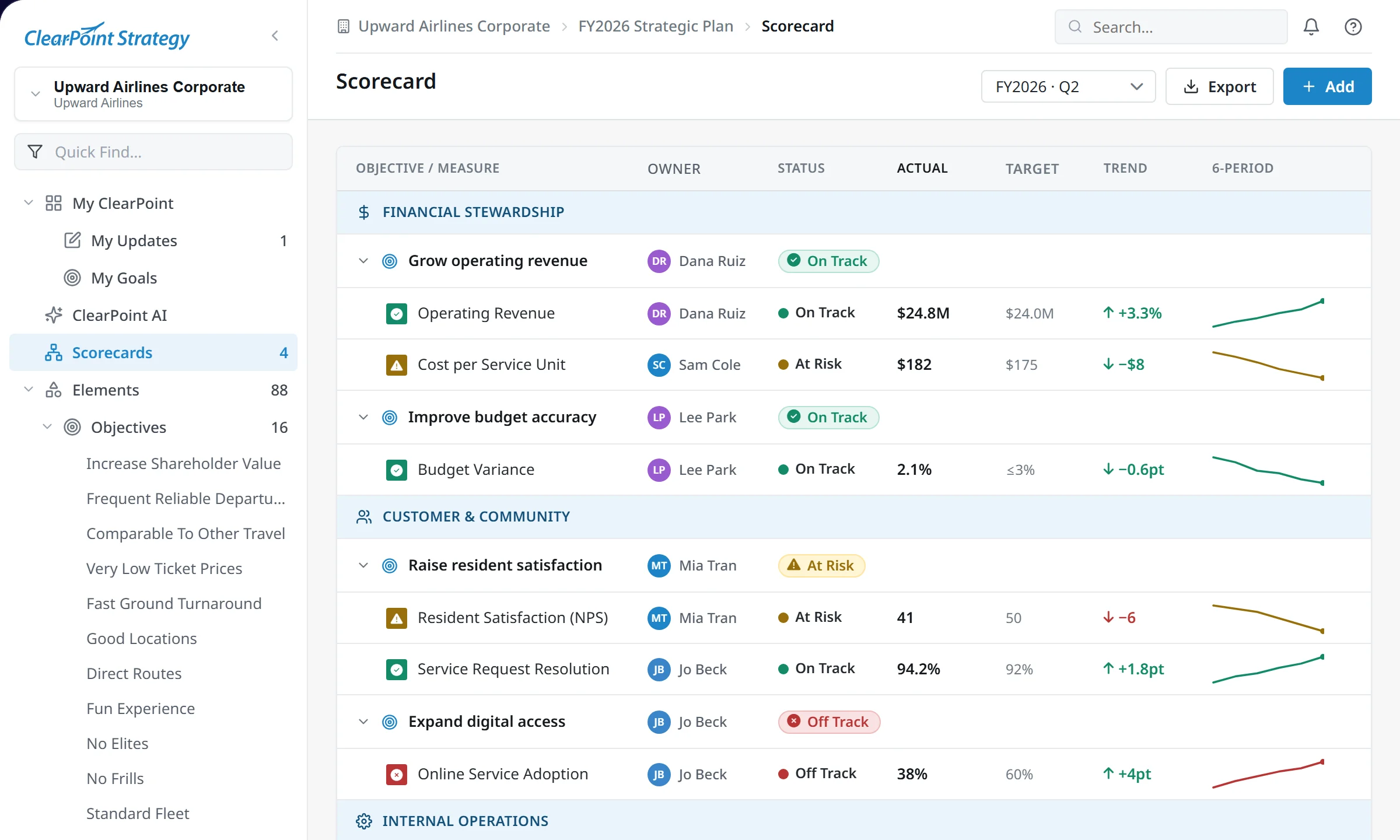Click the dollar icon in Financial Stewardship header
This screenshot has width=1400, height=840.
(364, 212)
